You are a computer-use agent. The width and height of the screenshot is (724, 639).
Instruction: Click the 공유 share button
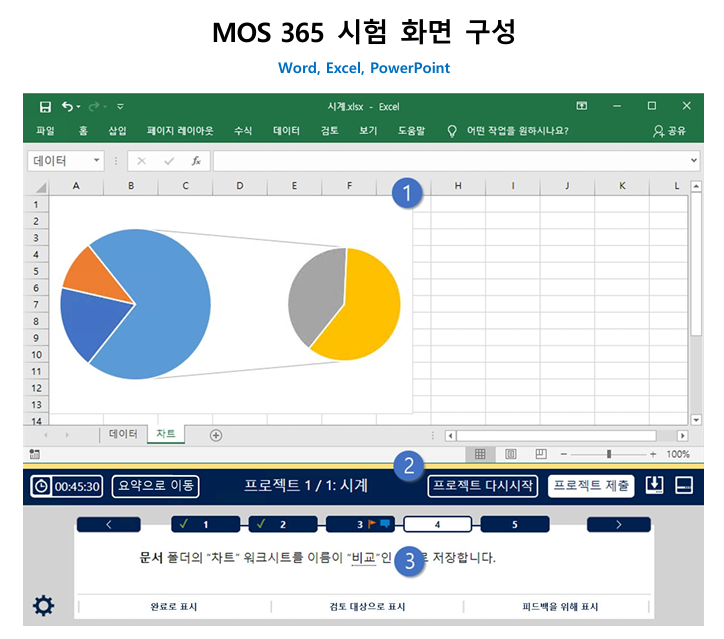pos(670,131)
